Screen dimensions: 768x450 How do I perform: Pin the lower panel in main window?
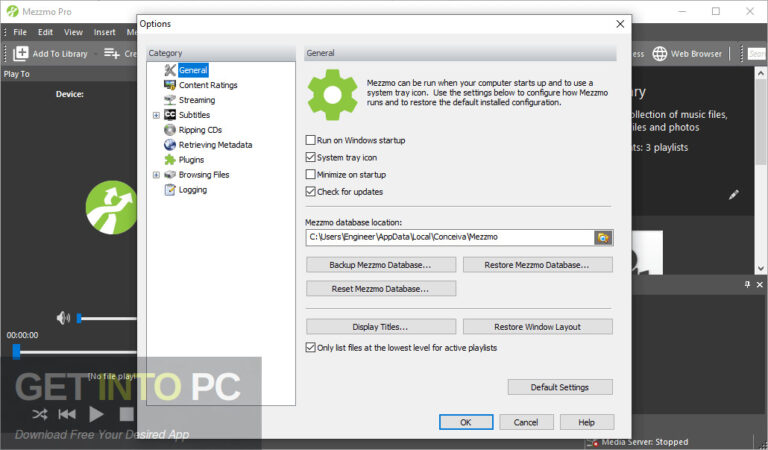(747, 284)
